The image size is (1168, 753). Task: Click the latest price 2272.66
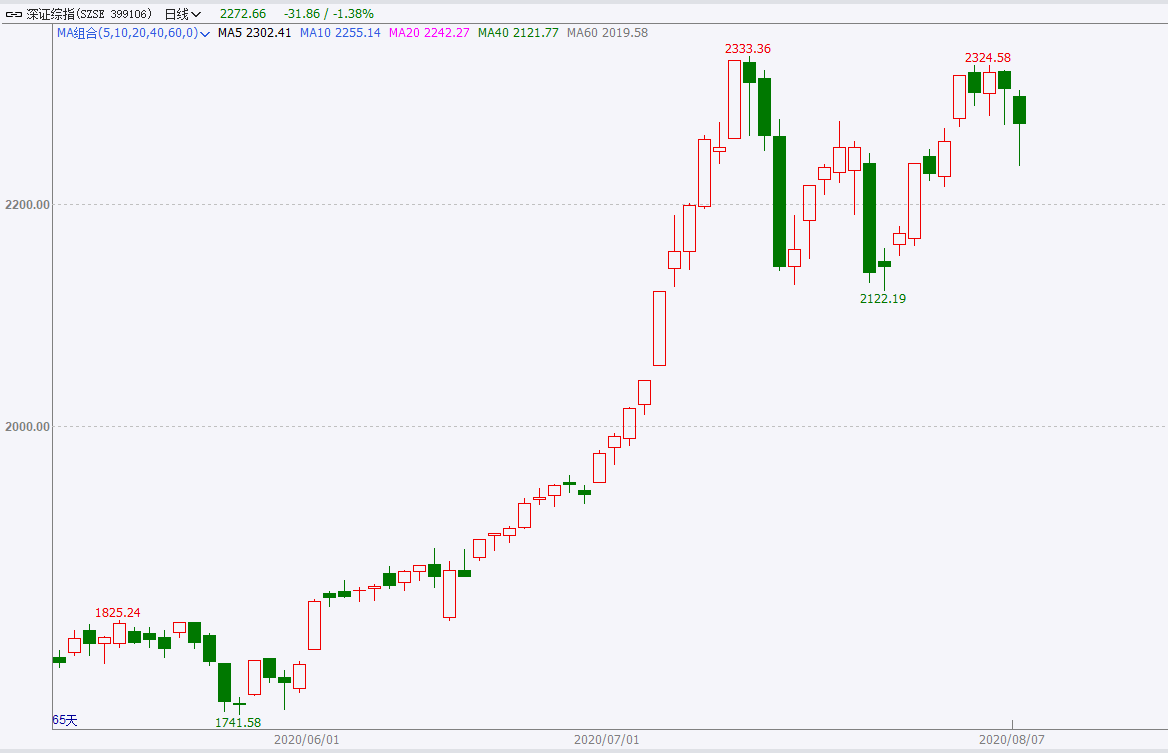click(243, 14)
